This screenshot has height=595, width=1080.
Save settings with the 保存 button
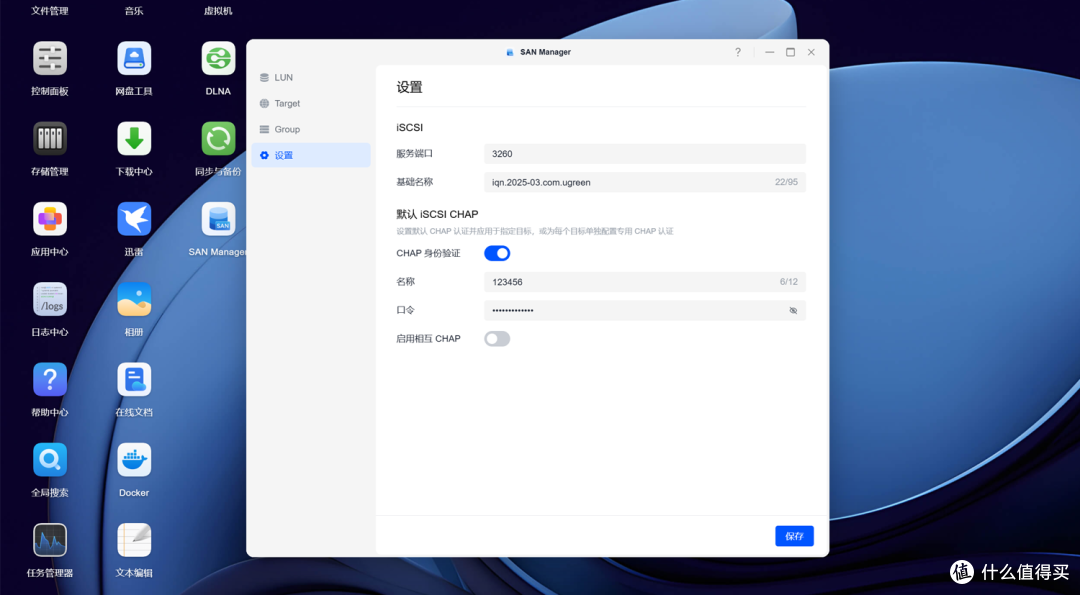(794, 536)
